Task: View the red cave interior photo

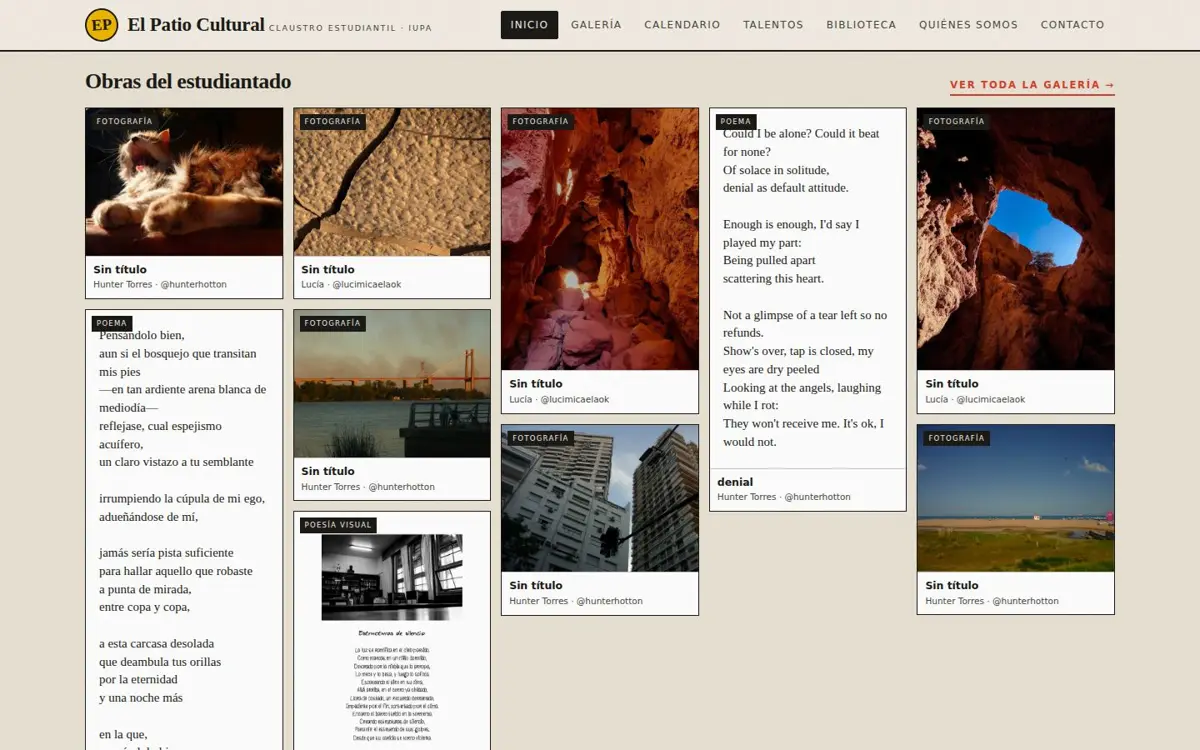Action: [600, 239]
